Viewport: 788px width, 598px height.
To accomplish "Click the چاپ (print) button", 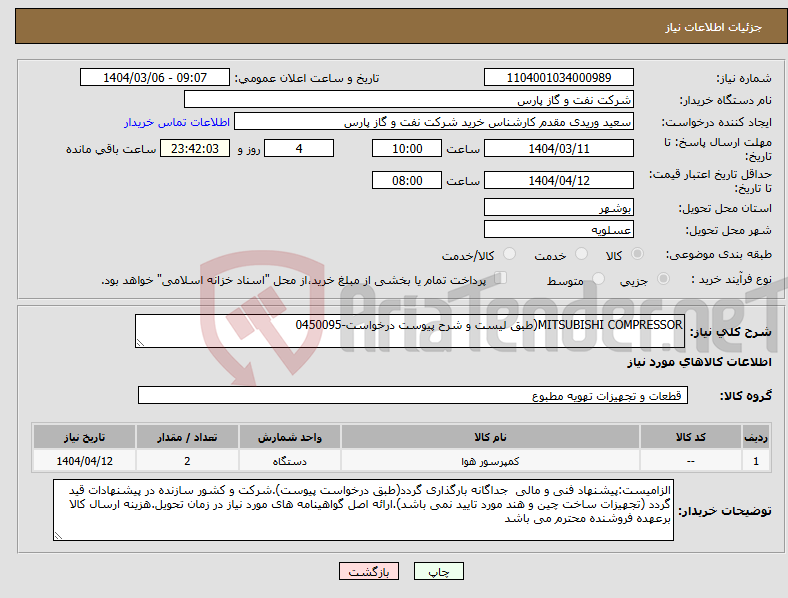I will 438,571.
